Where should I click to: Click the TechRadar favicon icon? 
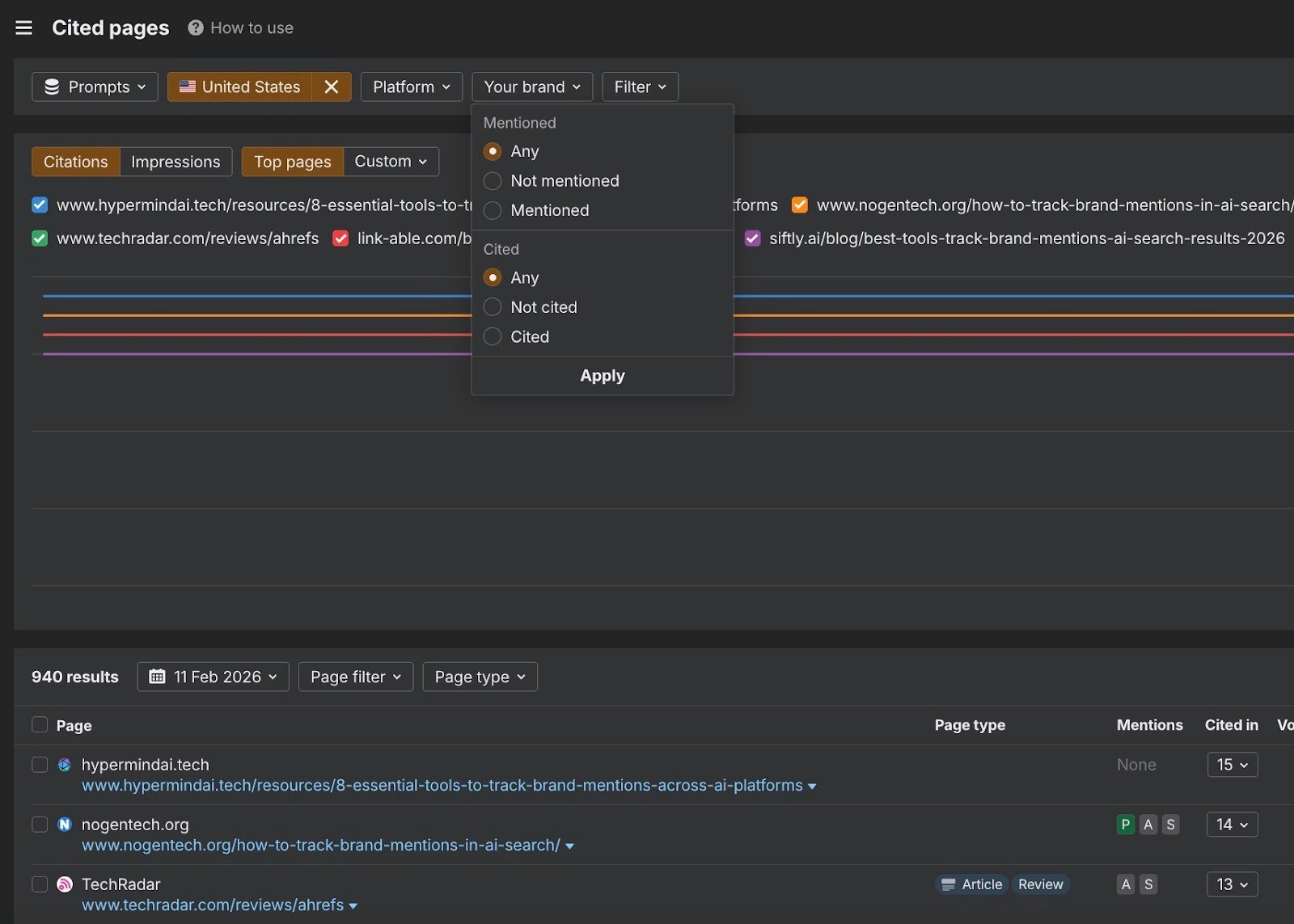pos(65,884)
